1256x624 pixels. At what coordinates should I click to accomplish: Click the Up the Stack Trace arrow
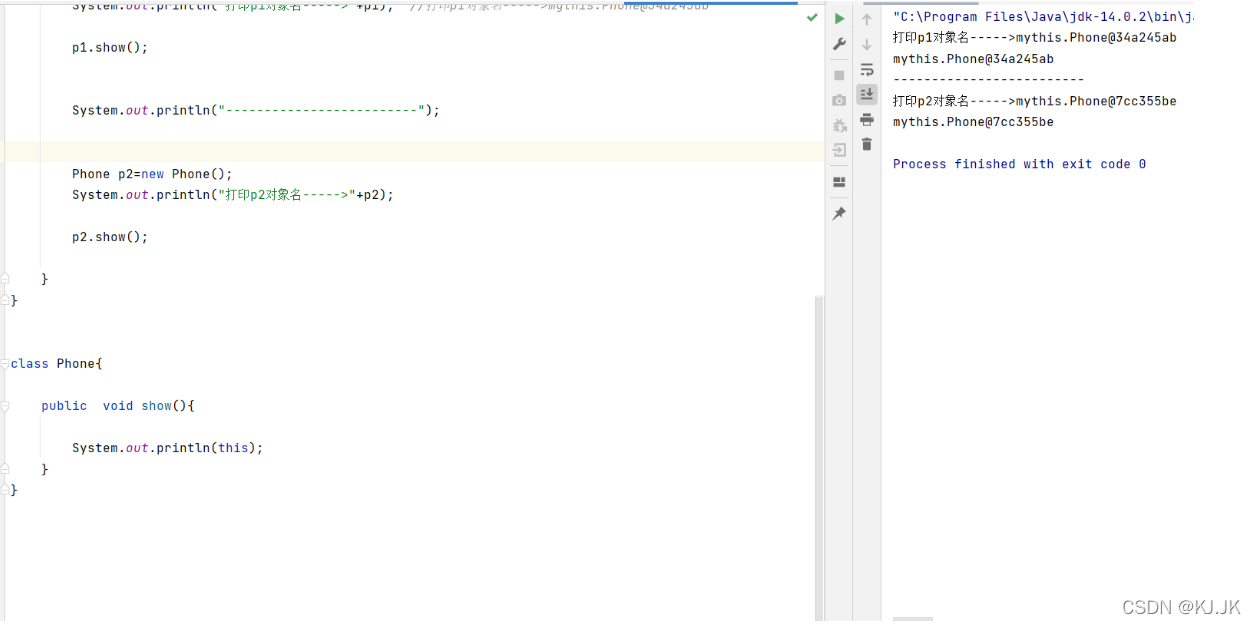coord(867,19)
